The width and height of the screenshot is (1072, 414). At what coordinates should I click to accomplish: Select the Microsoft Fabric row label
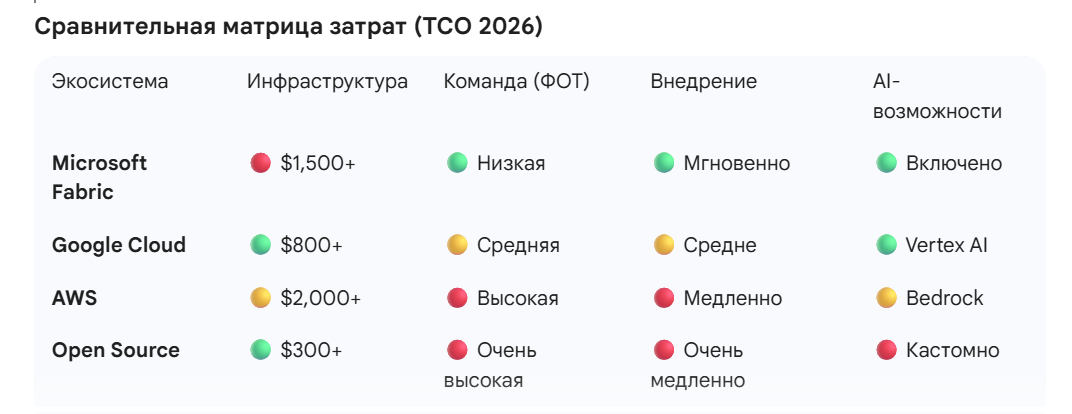[x=99, y=177]
